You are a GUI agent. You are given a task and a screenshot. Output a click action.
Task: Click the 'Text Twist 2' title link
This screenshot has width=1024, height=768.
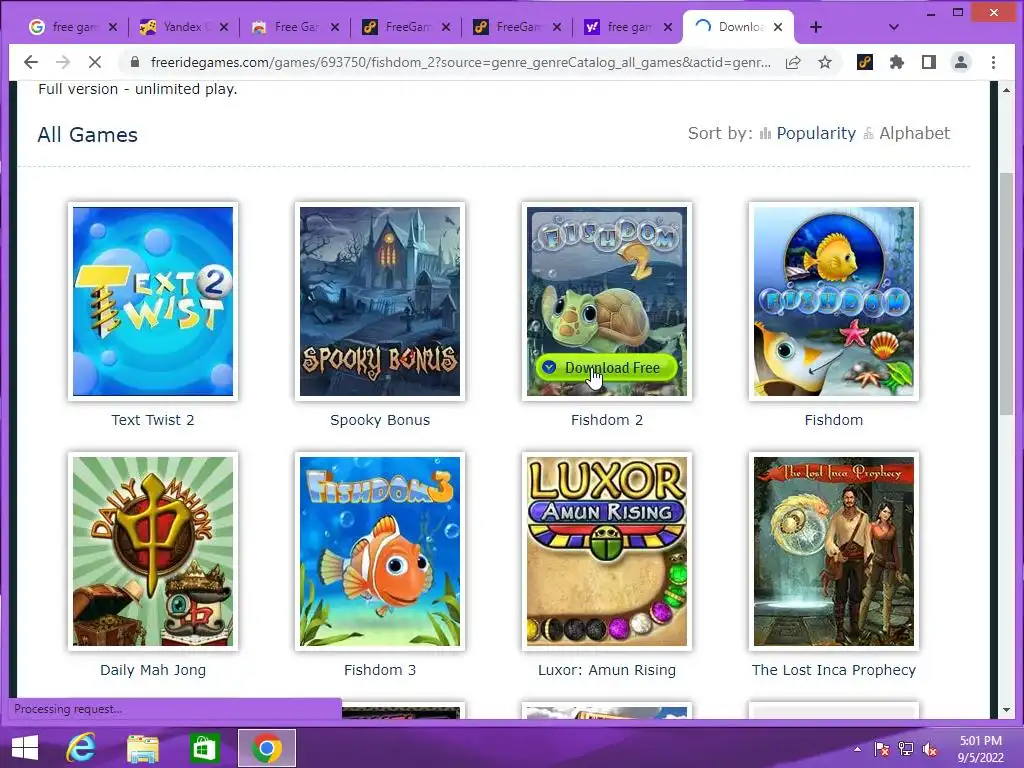click(153, 420)
